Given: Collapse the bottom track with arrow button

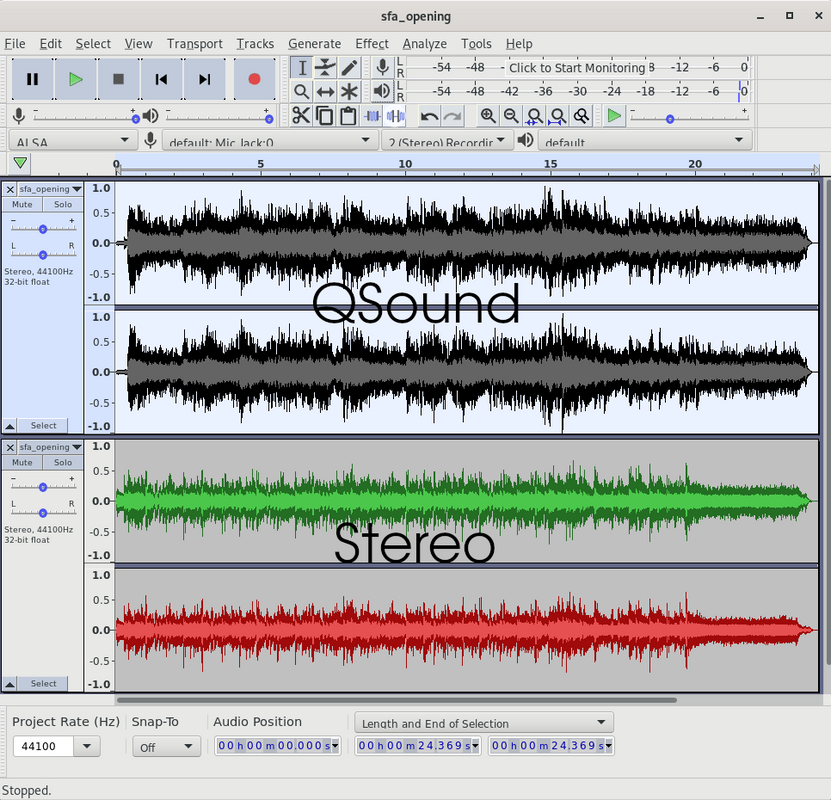Looking at the screenshot, I should [10, 683].
